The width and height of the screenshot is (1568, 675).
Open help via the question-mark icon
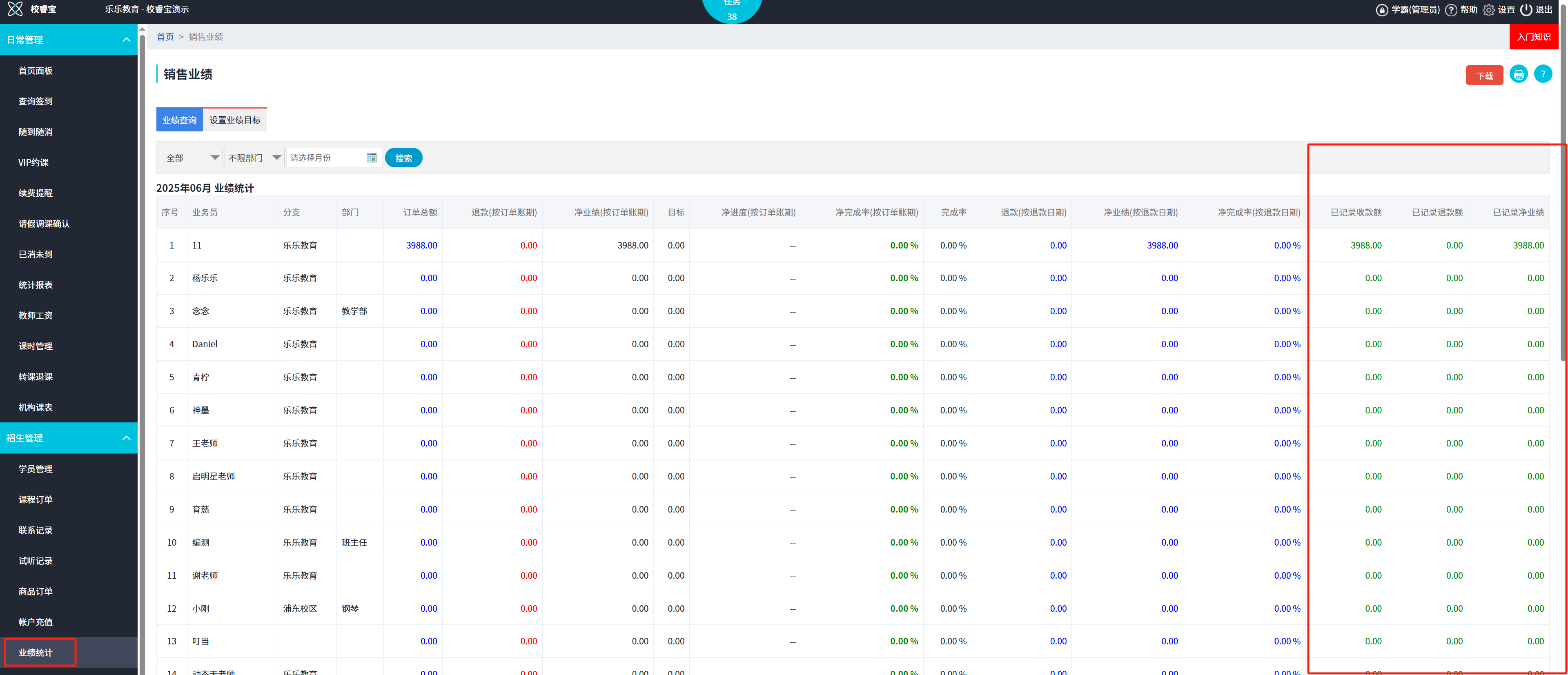[1451, 10]
